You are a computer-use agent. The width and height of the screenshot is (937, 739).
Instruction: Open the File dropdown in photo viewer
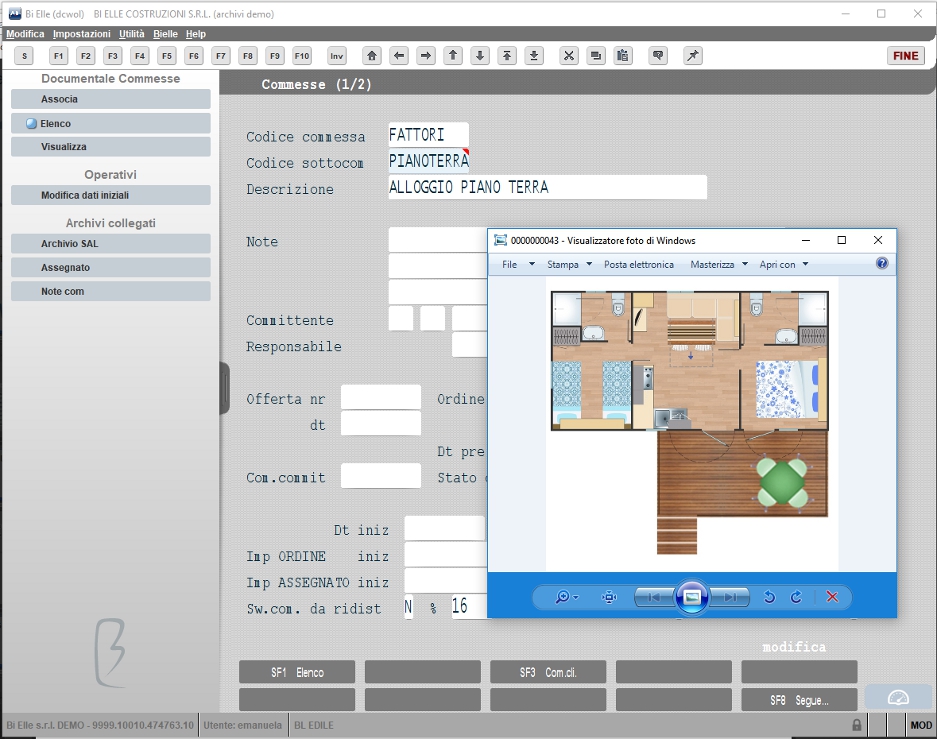click(518, 264)
